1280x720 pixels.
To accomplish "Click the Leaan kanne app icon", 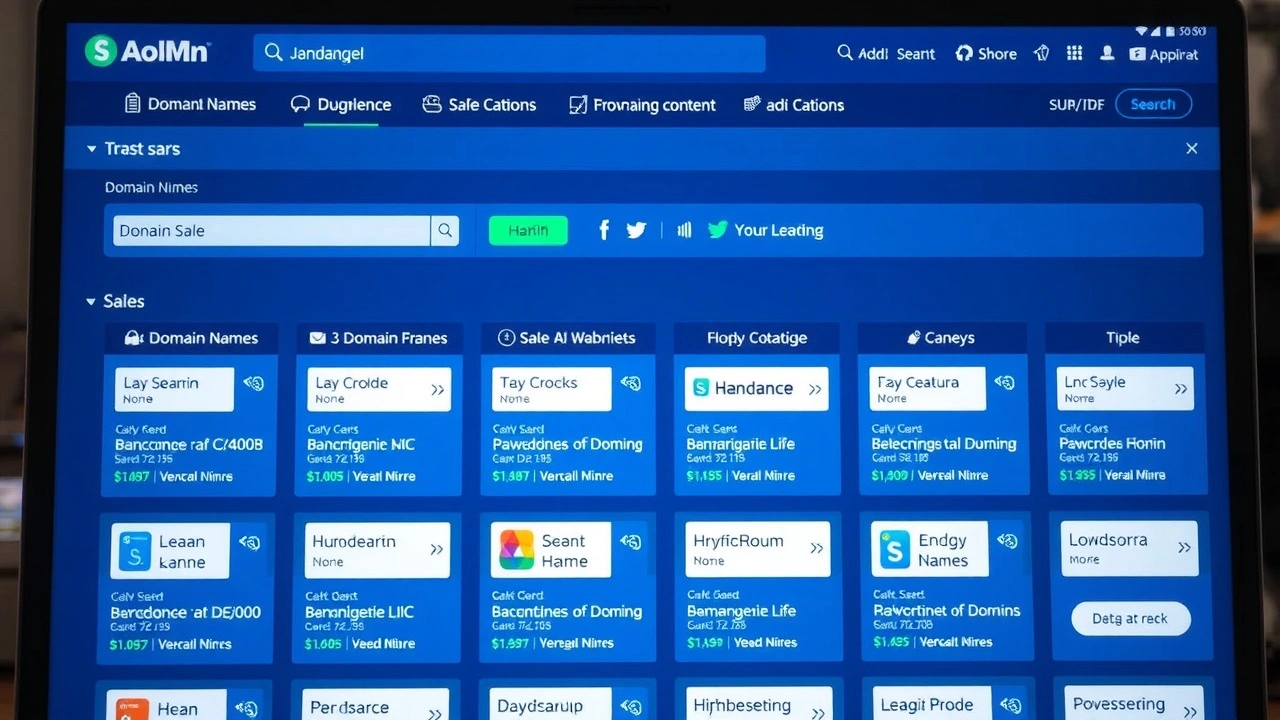I will pos(134,551).
